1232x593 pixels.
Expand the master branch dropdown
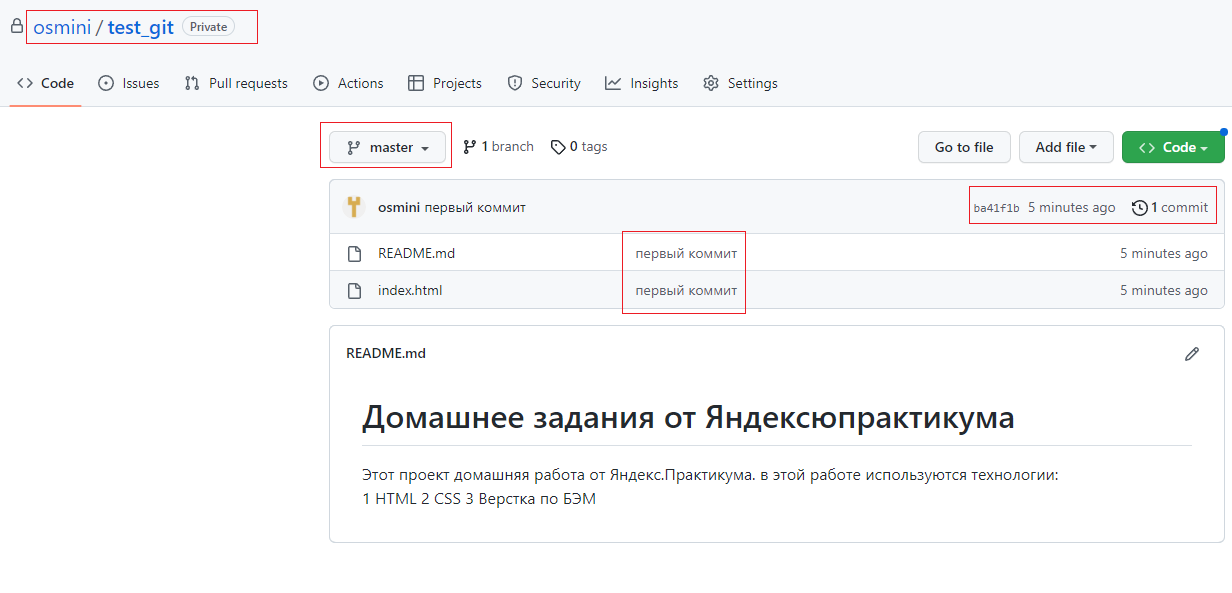(388, 147)
